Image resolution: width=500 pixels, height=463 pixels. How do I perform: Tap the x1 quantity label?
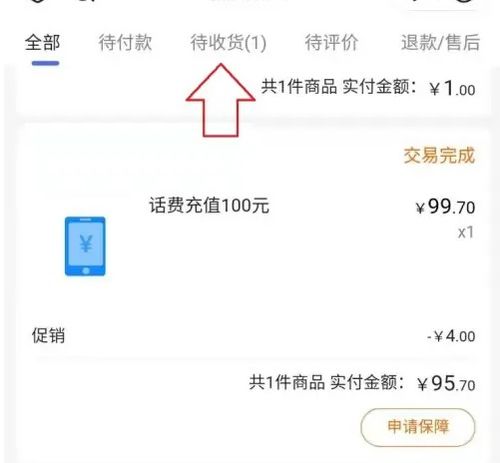coord(466,233)
